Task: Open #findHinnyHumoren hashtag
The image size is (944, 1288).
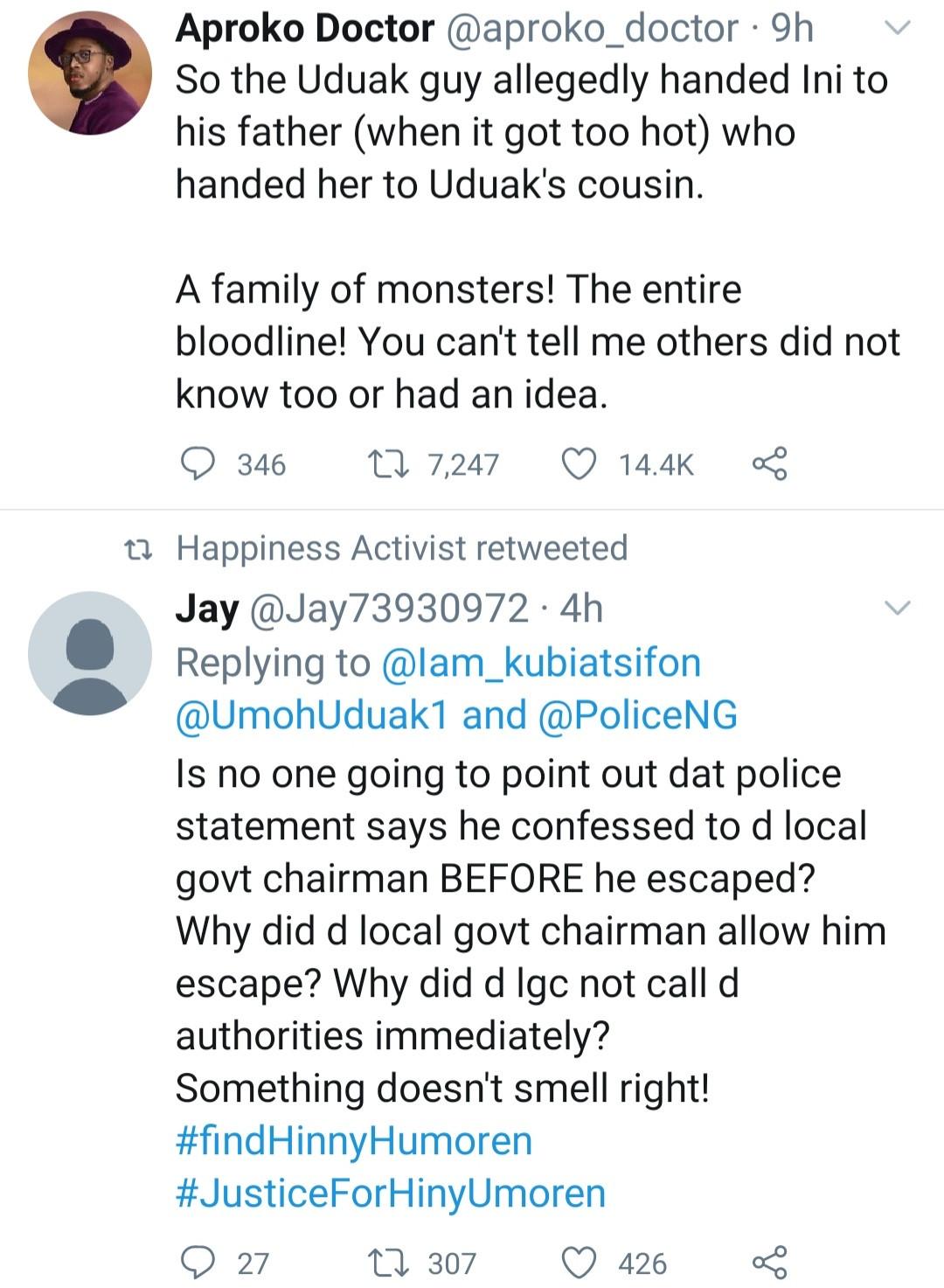Action: [x=354, y=1141]
